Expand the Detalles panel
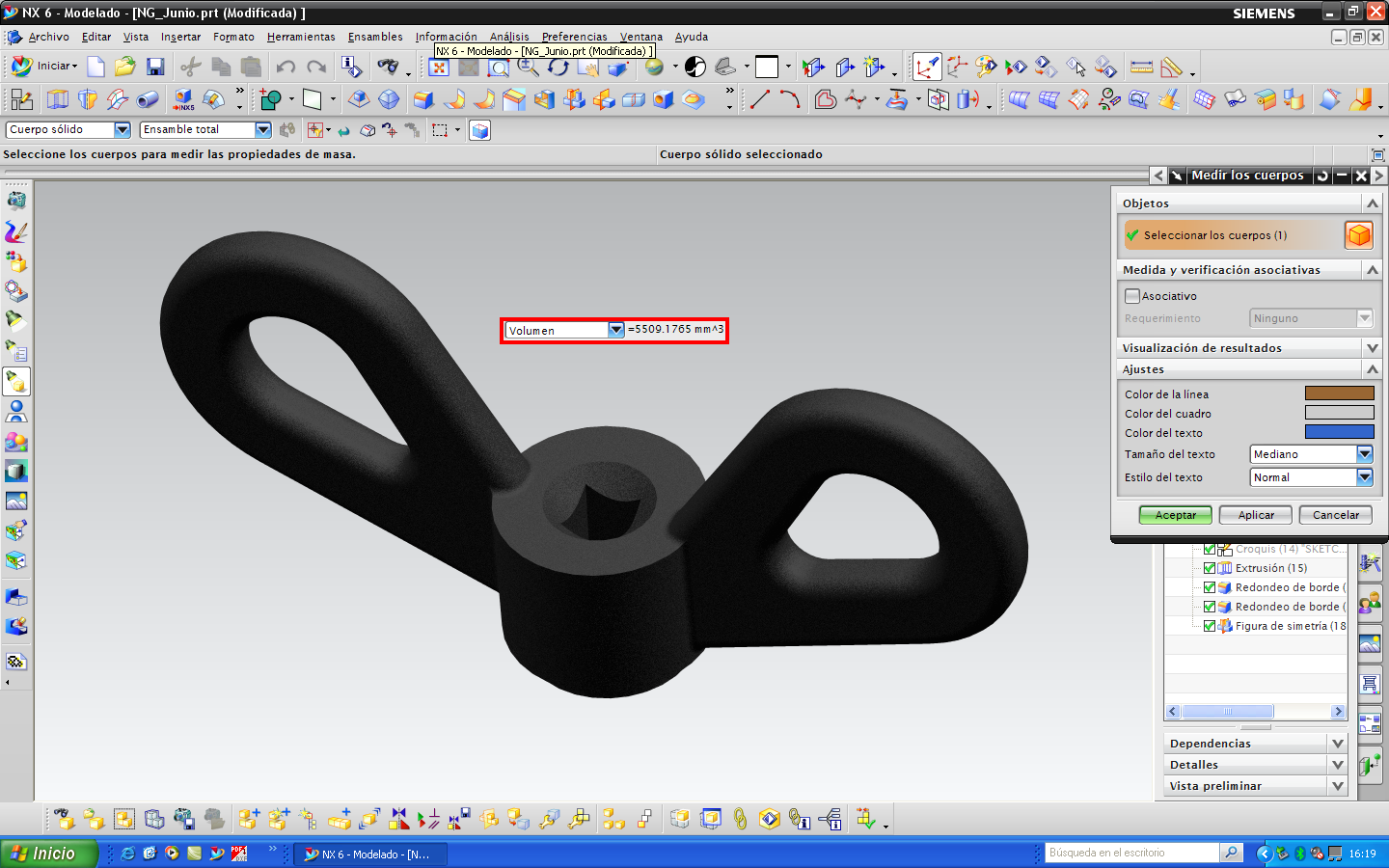Screen dimensions: 1389x868 tap(1337, 765)
